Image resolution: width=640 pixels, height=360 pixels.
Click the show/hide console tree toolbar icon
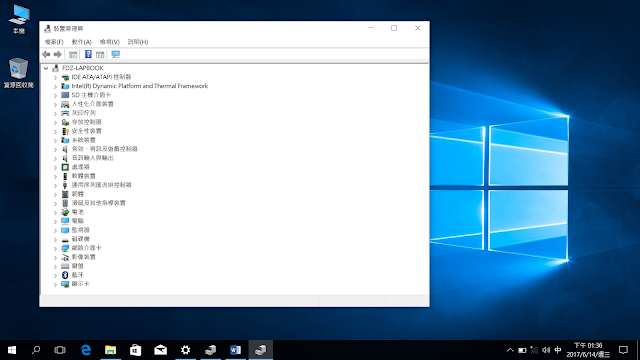click(x=73, y=54)
